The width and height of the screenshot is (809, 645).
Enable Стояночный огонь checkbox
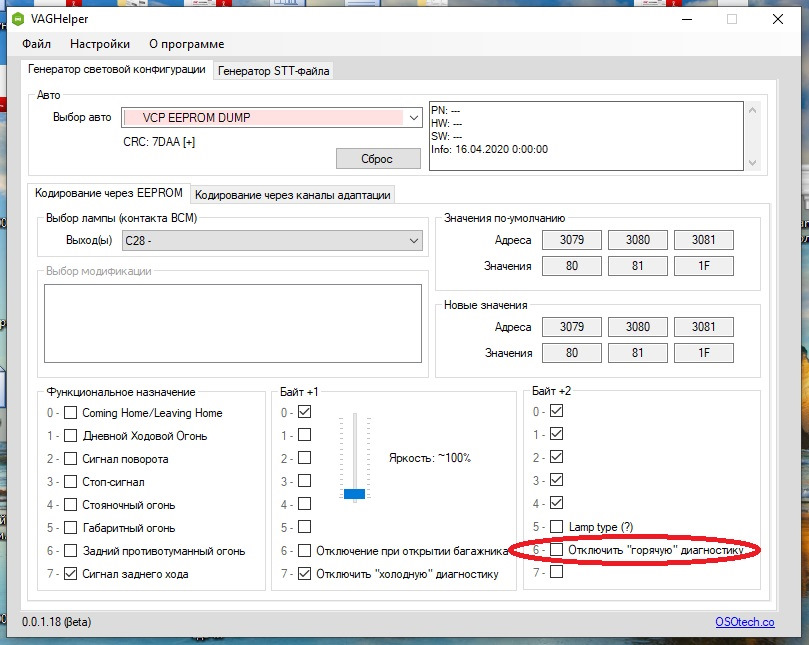[71, 504]
